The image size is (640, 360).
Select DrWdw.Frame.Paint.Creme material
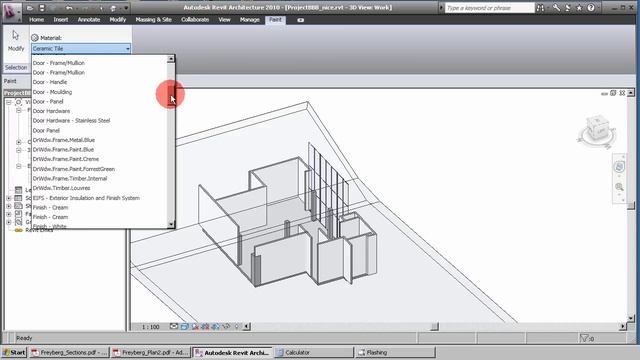pos(66,159)
